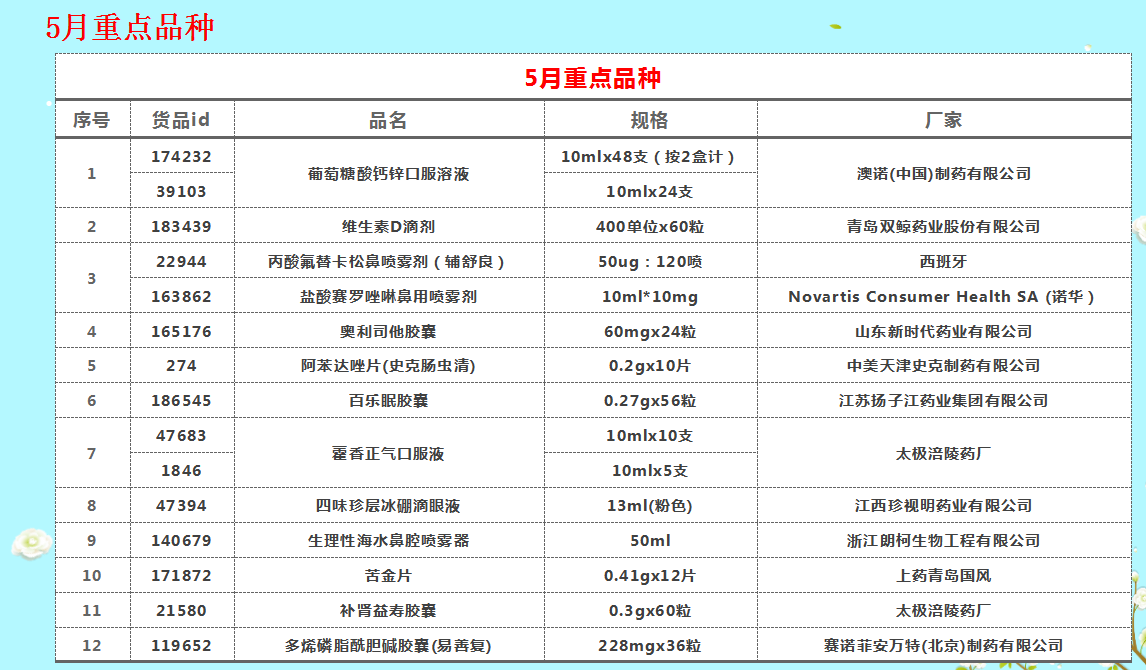Pick spec "0.41gx12片"

click(x=650, y=576)
